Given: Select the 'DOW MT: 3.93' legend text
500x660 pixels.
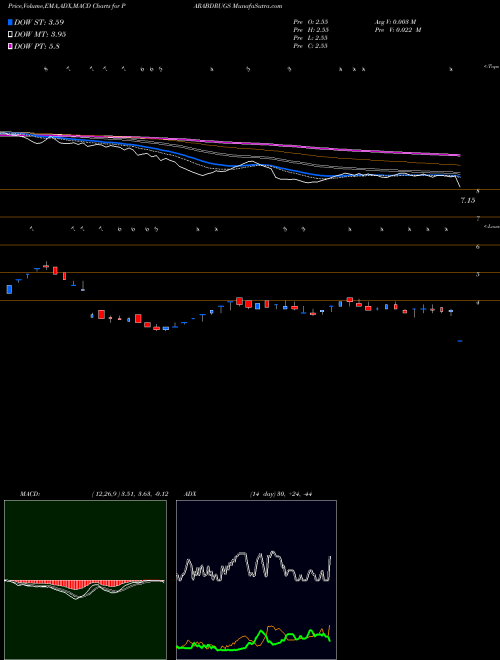Looking at the screenshot, I should tap(40, 34).
